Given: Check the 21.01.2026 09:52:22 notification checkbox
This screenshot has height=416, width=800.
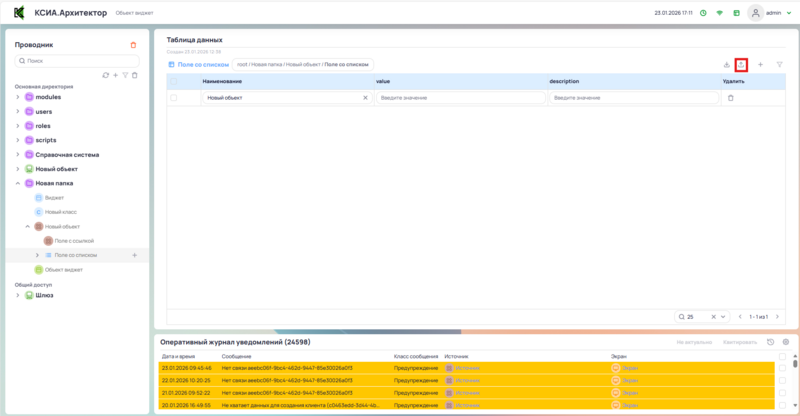Looking at the screenshot, I should (x=782, y=393).
